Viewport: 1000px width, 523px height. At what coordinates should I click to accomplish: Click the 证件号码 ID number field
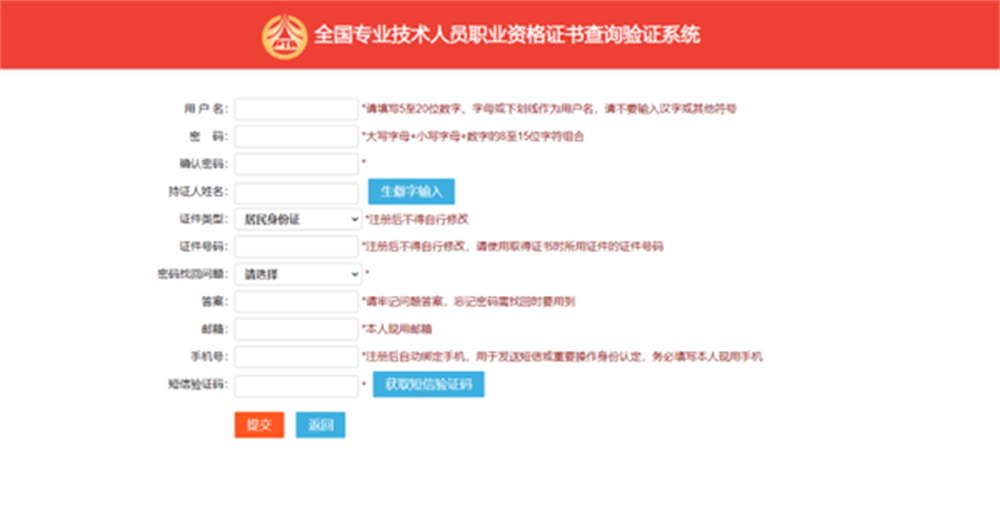point(297,247)
